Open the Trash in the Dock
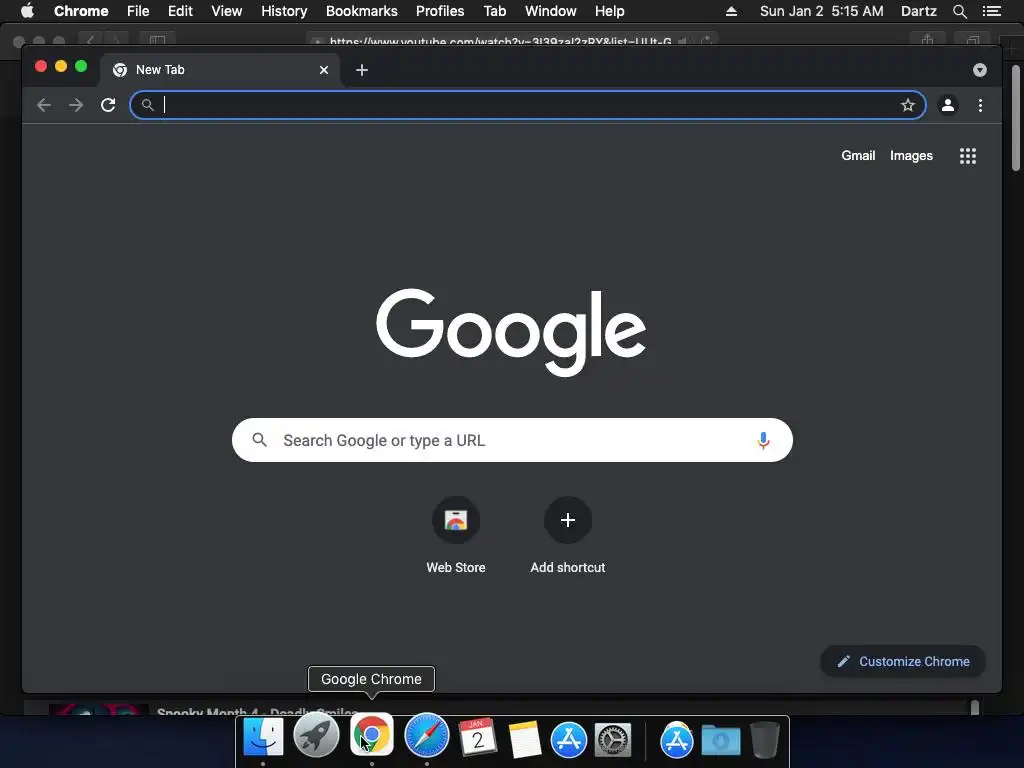 [765, 740]
